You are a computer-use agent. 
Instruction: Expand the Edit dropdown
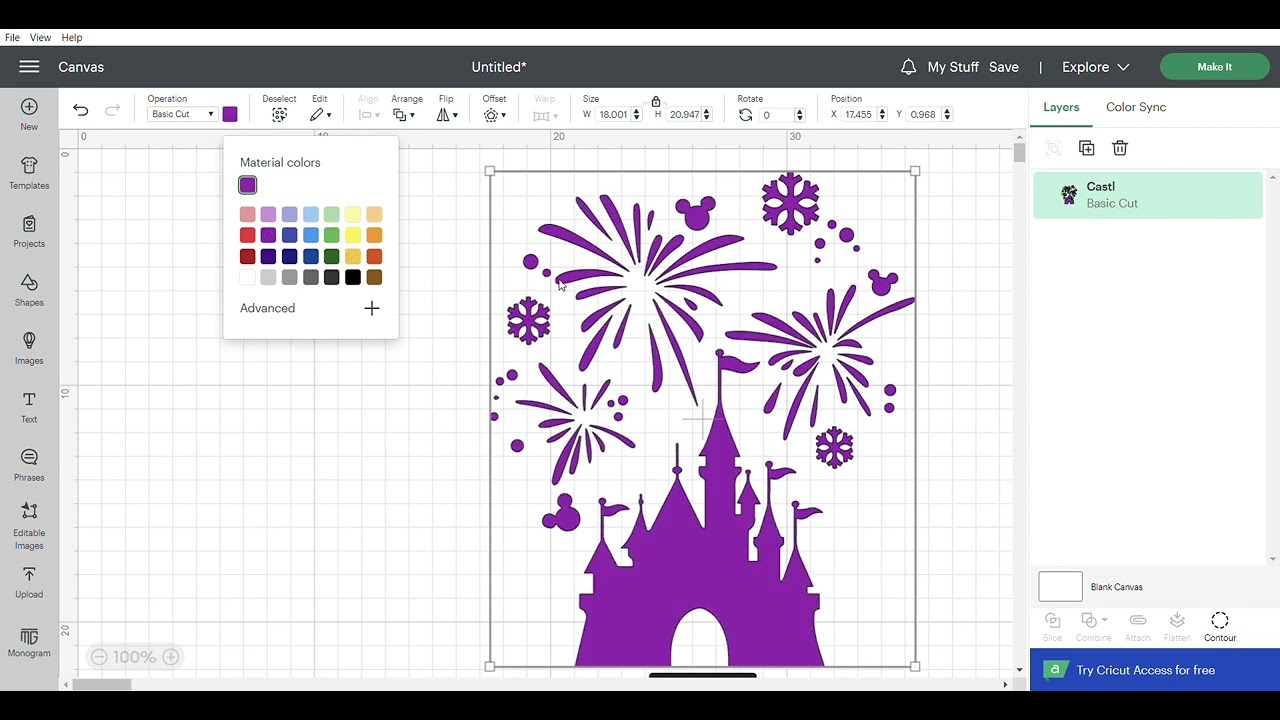321,115
